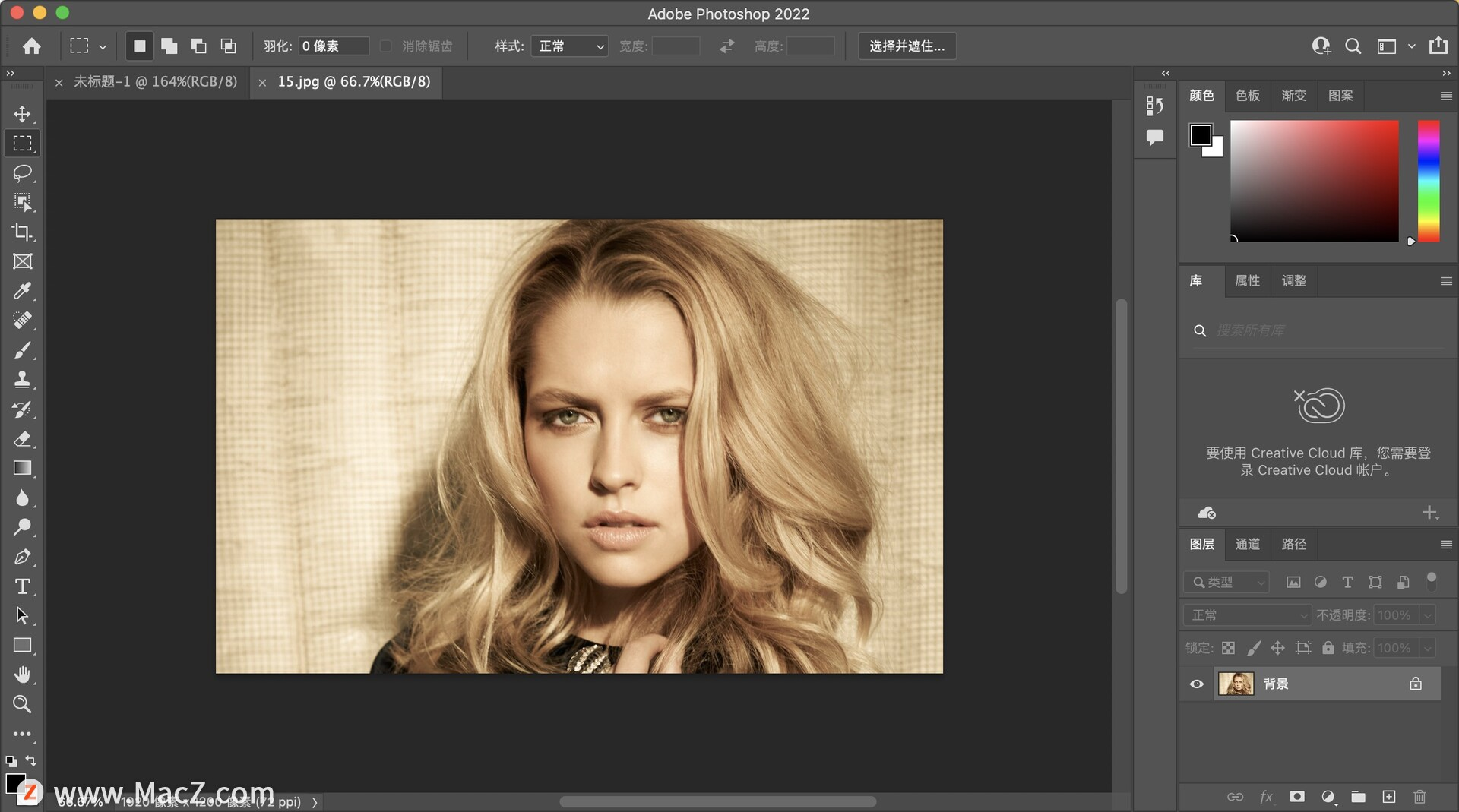Switch to the 通道 channels tab
Screen dimensions: 1459x812
(x=1247, y=545)
